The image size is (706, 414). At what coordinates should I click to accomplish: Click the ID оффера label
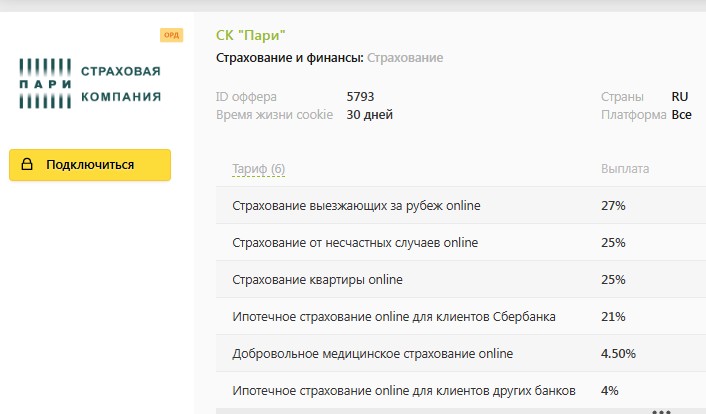pyautogui.click(x=246, y=97)
